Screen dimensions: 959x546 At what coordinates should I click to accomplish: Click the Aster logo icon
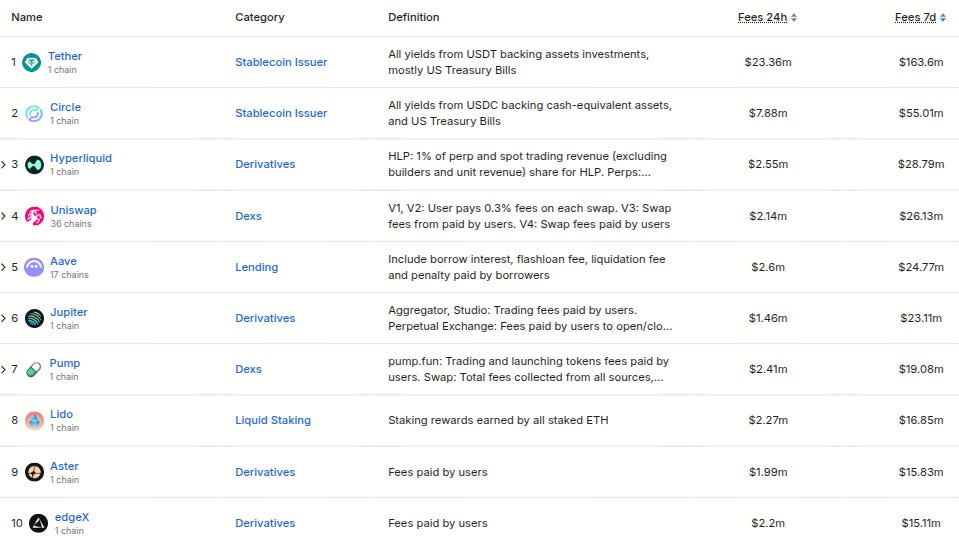coord(34,472)
